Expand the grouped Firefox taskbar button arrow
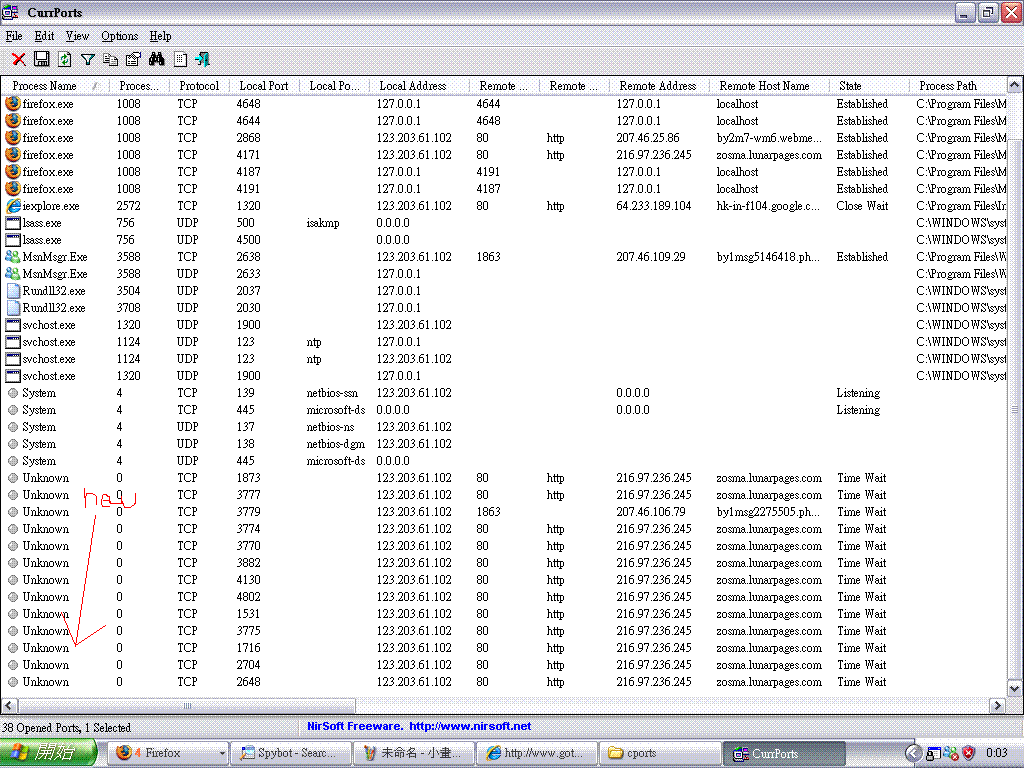1024x768 pixels. click(x=222, y=753)
